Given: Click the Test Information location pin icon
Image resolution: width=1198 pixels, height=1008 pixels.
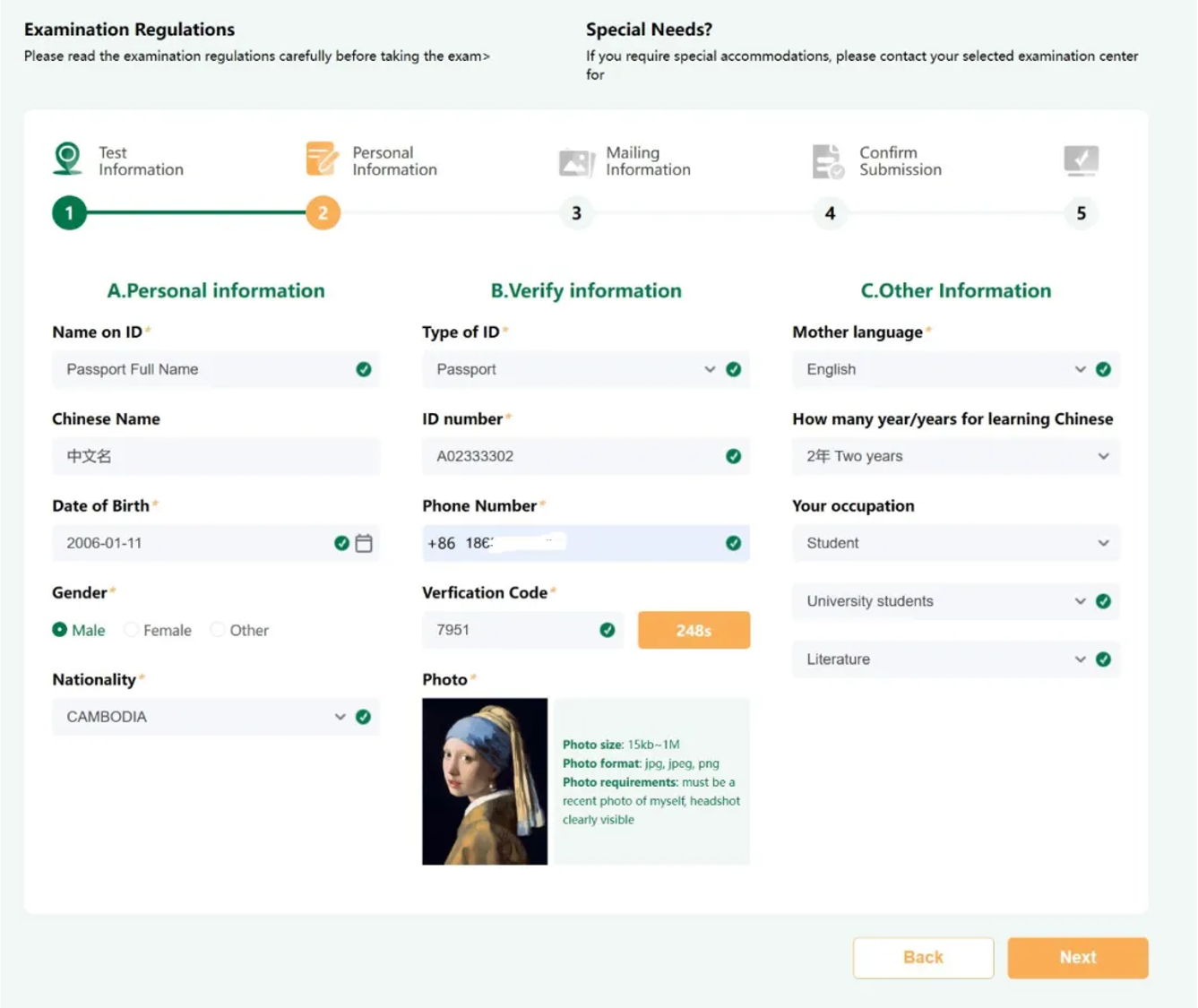Looking at the screenshot, I should 67,159.
